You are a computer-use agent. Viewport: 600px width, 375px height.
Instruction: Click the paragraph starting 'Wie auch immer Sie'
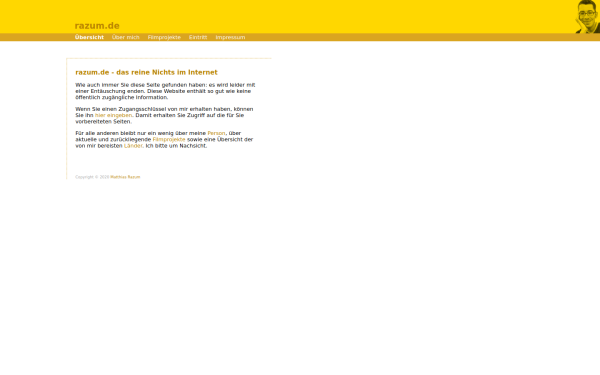tap(165, 91)
